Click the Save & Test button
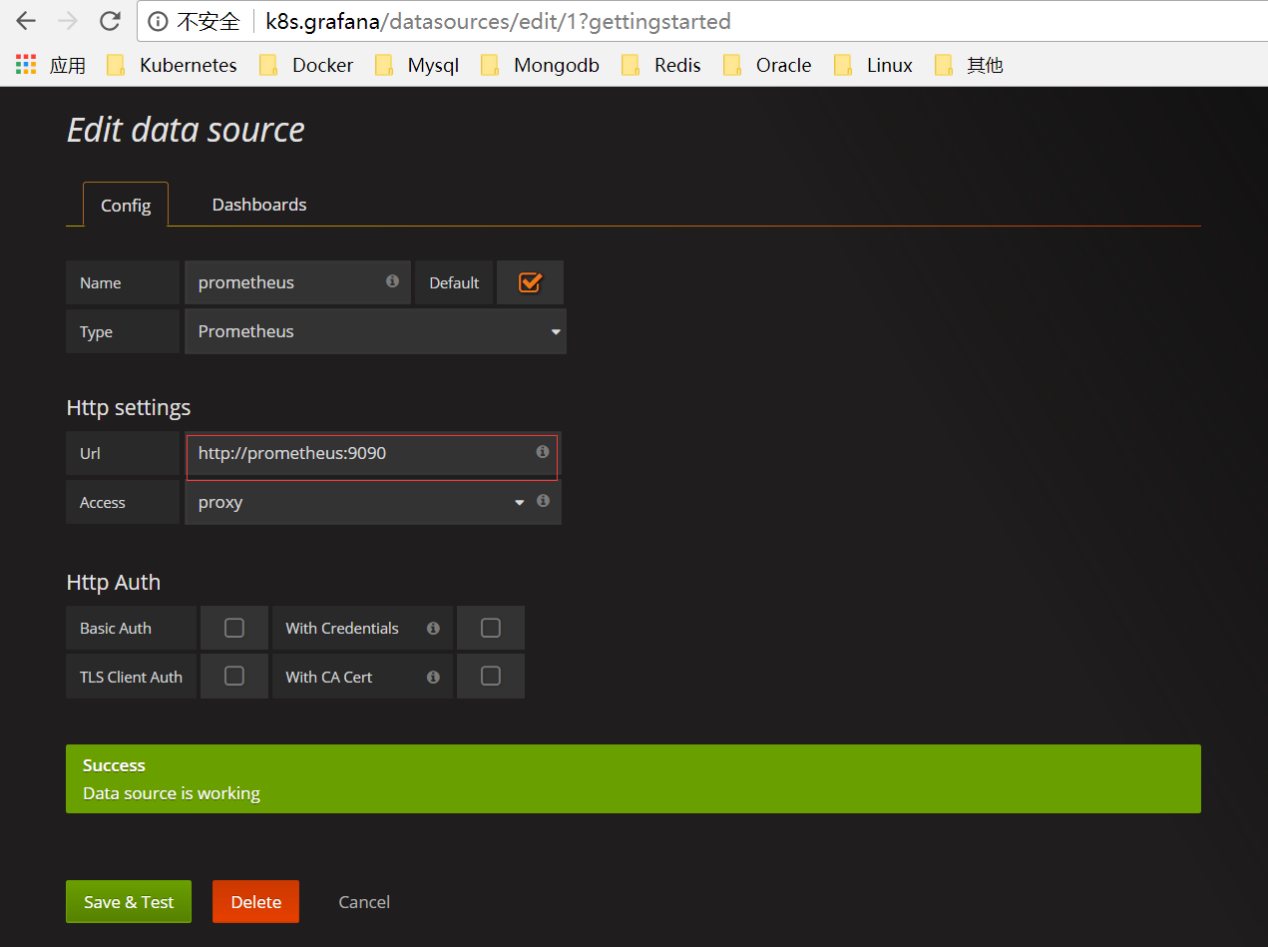Viewport: 1268px width, 947px height. coord(129,902)
